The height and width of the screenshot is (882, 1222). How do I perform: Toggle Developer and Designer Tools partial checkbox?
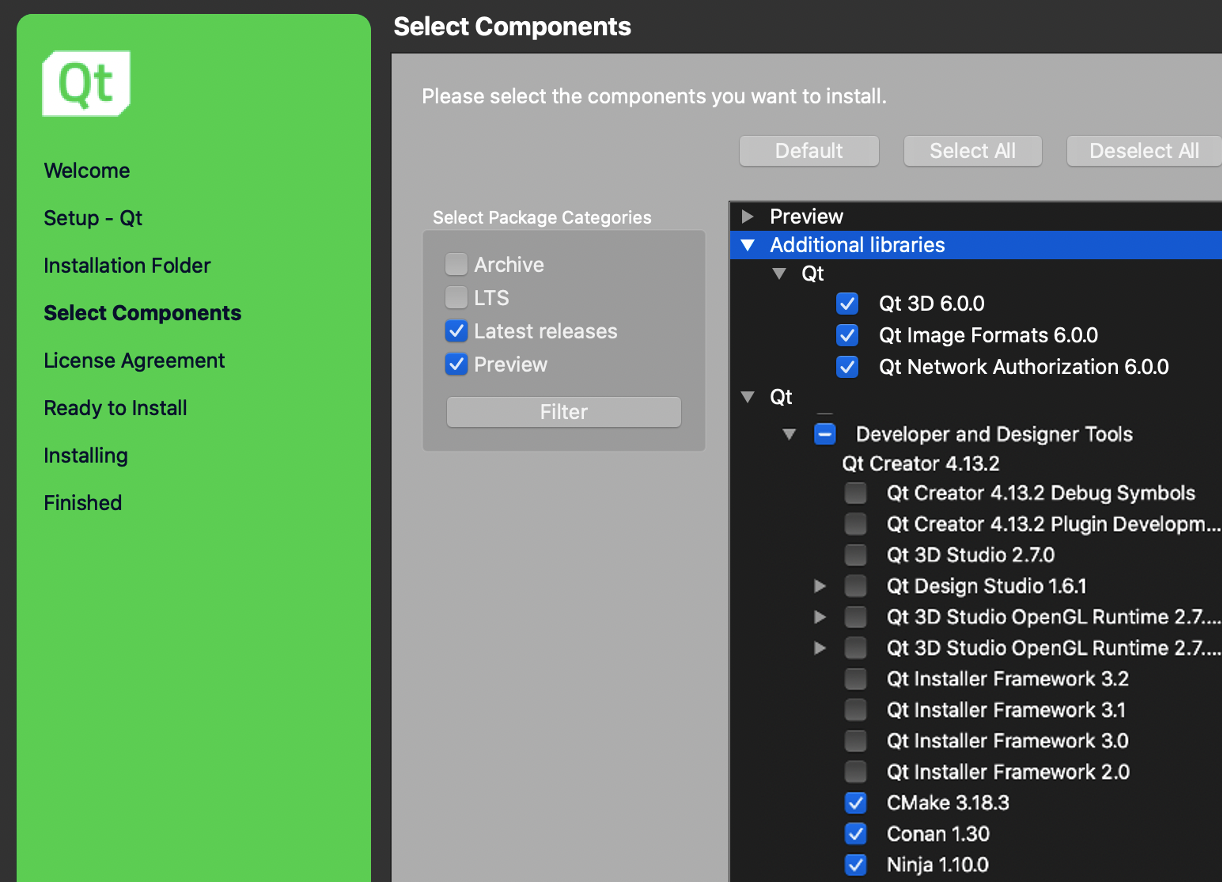[x=825, y=434]
